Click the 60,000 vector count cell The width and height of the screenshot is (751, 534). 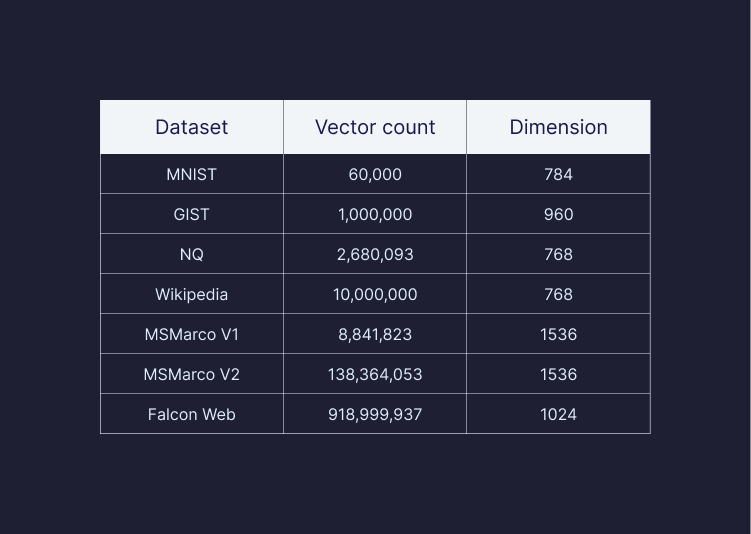[x=375, y=174]
